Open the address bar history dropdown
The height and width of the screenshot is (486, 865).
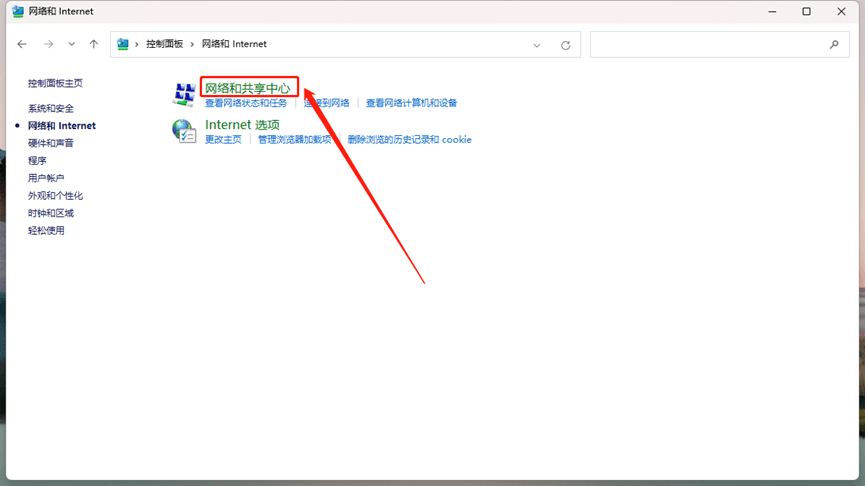537,45
